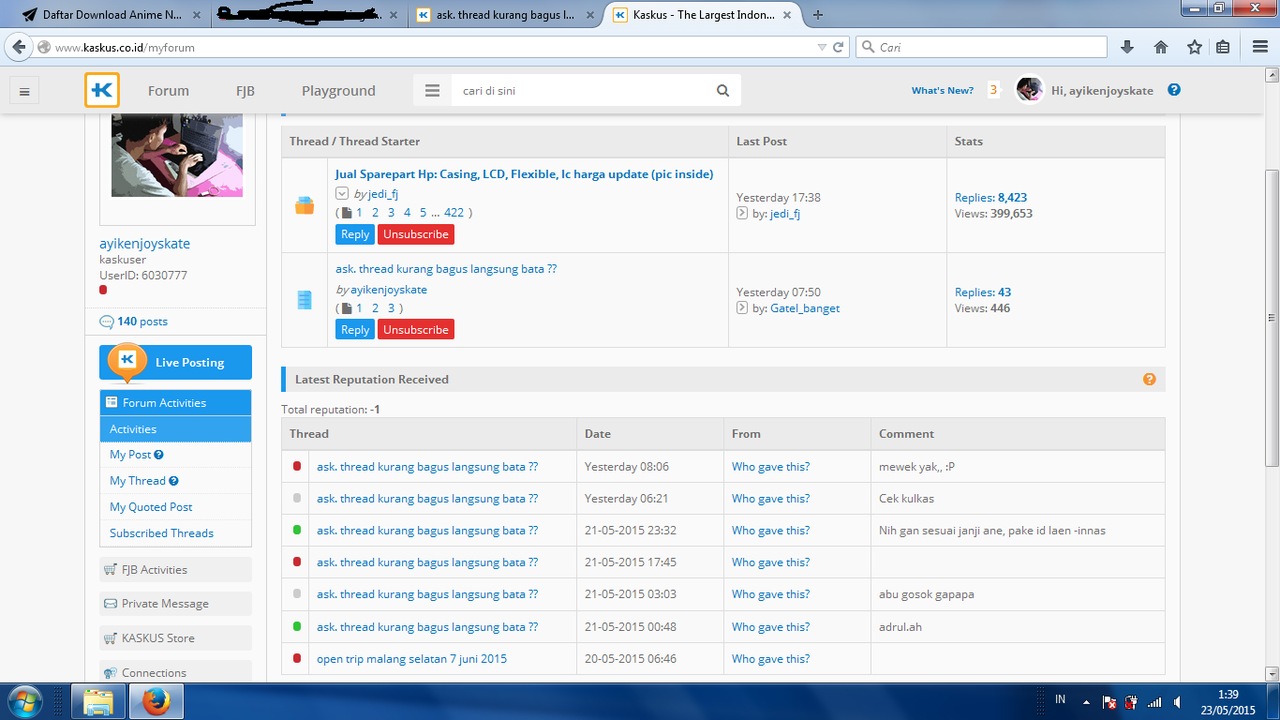Image resolution: width=1280 pixels, height=720 pixels.
Task: Open Windows Start menu
Action: 22,700
